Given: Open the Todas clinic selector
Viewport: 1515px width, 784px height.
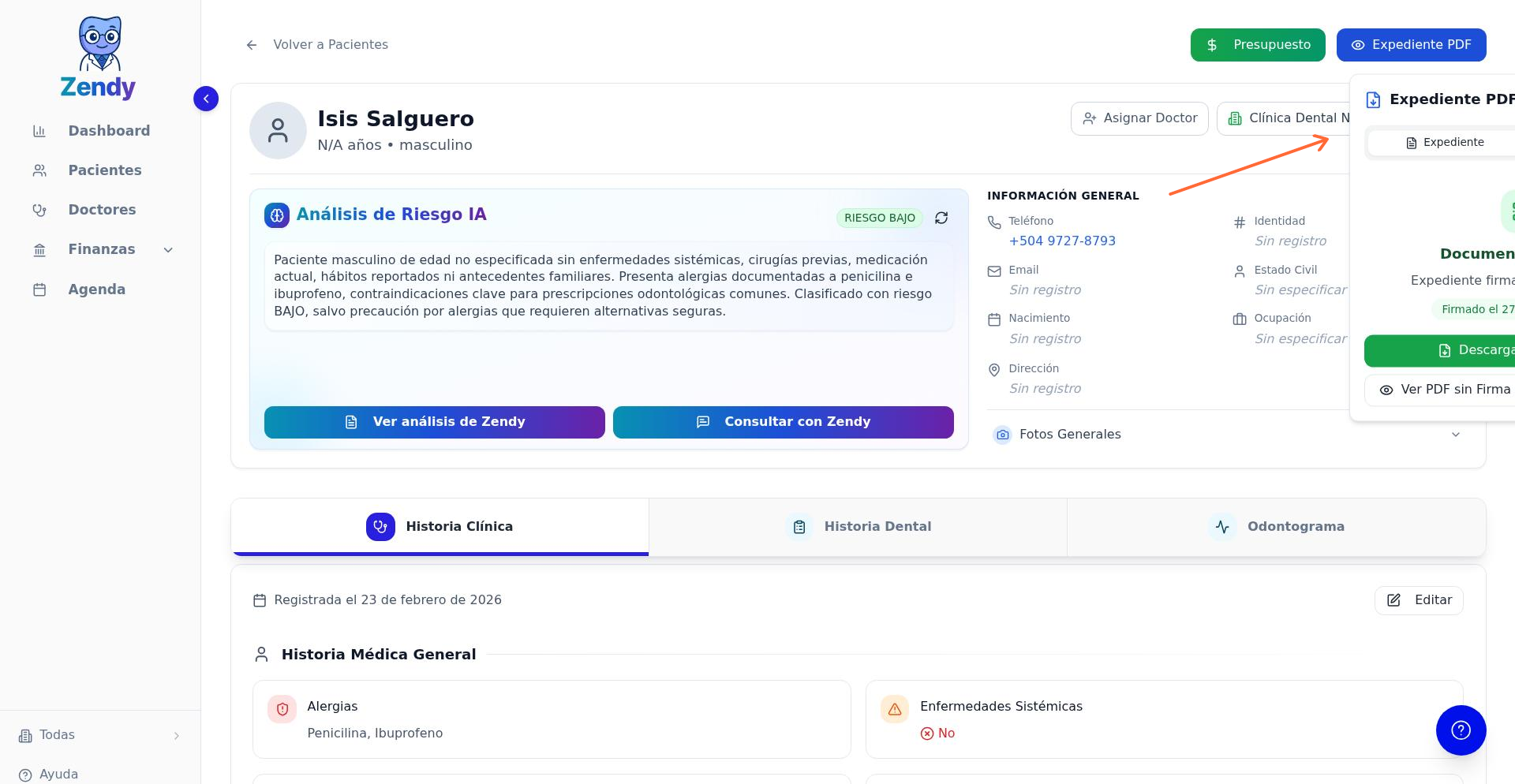Looking at the screenshot, I should pos(57,735).
